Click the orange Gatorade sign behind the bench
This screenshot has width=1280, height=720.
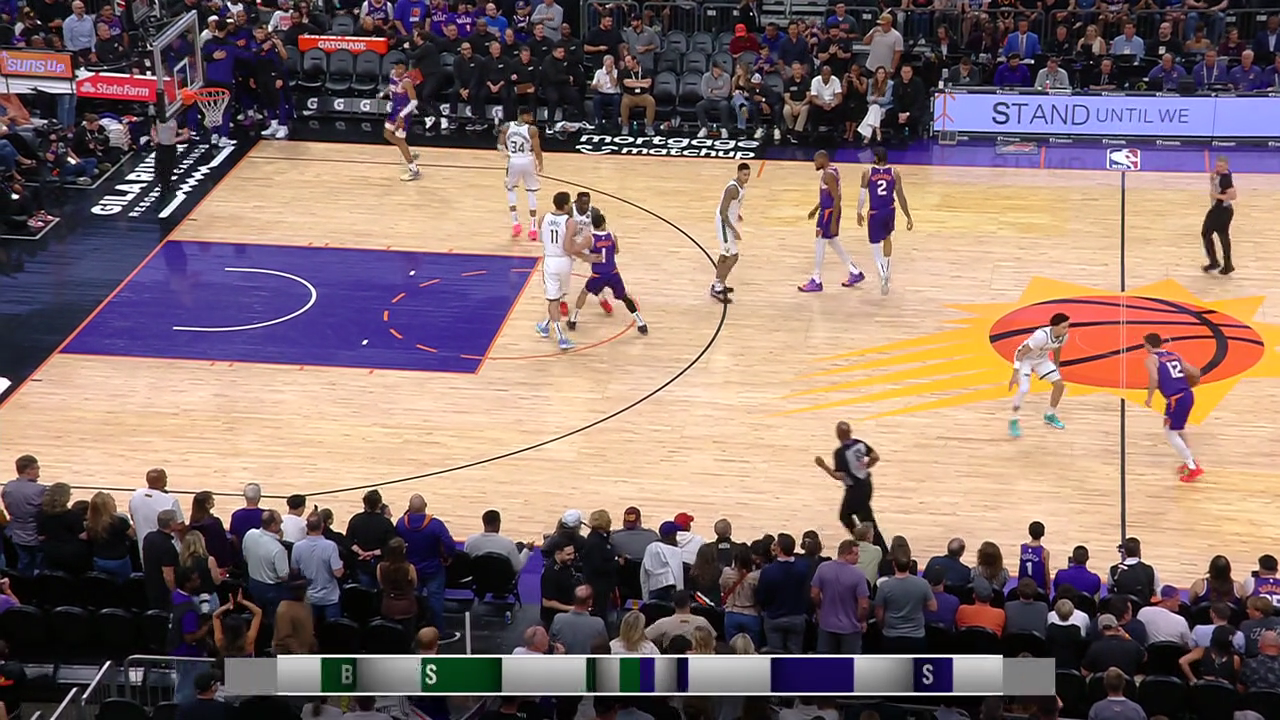click(343, 44)
